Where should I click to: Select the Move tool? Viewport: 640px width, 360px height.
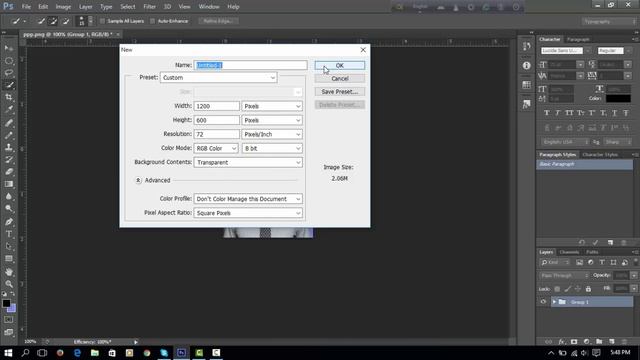coord(9,48)
